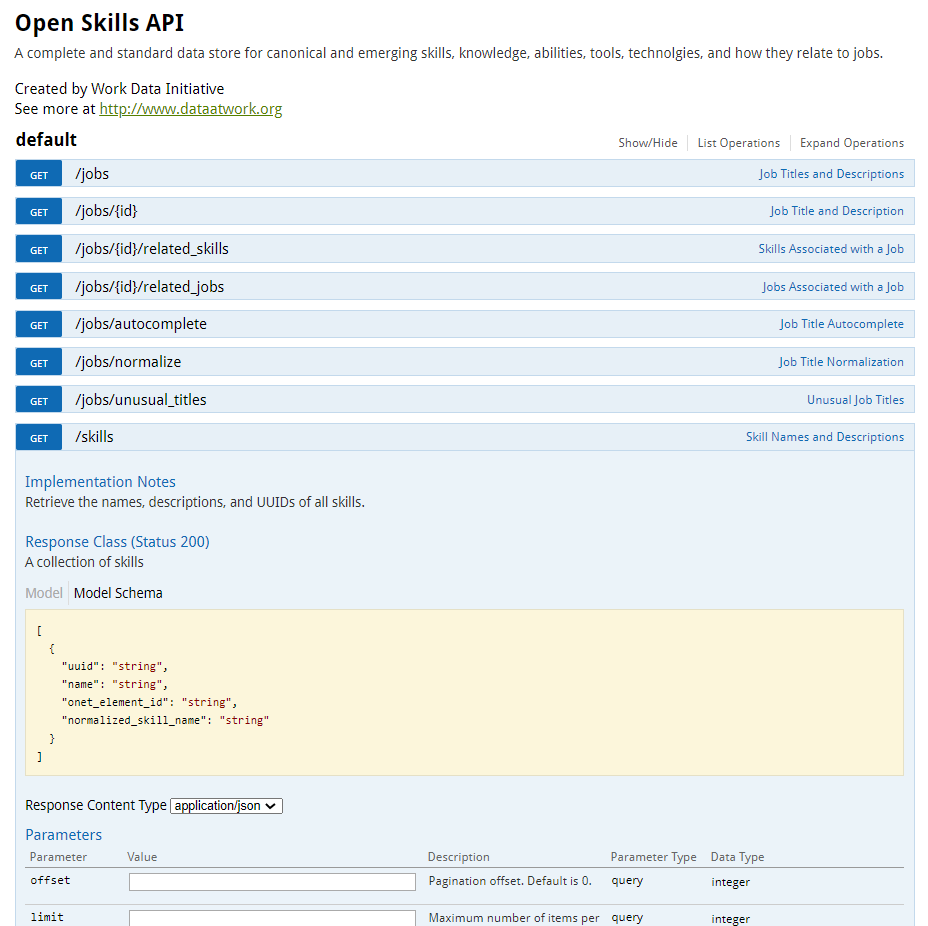Click GET badge for /jobs/{id}/related_skills

click(x=38, y=249)
